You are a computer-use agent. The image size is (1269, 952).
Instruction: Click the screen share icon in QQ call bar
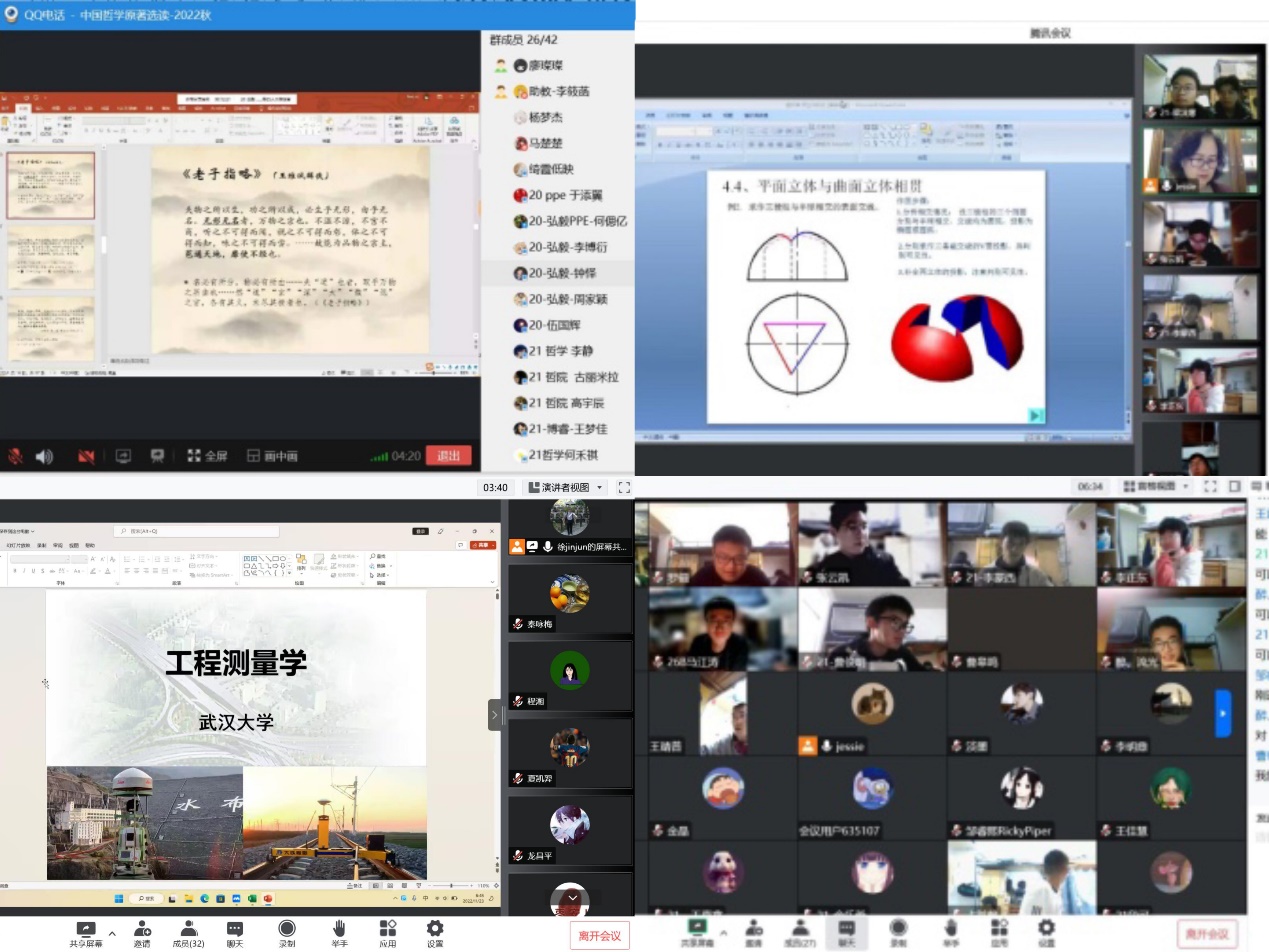pos(123,456)
